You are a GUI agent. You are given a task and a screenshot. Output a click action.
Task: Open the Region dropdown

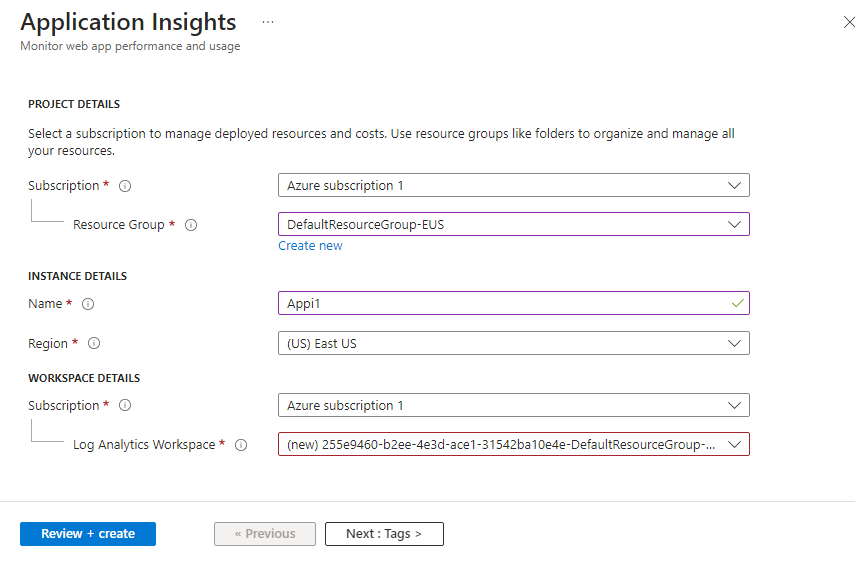pos(513,343)
